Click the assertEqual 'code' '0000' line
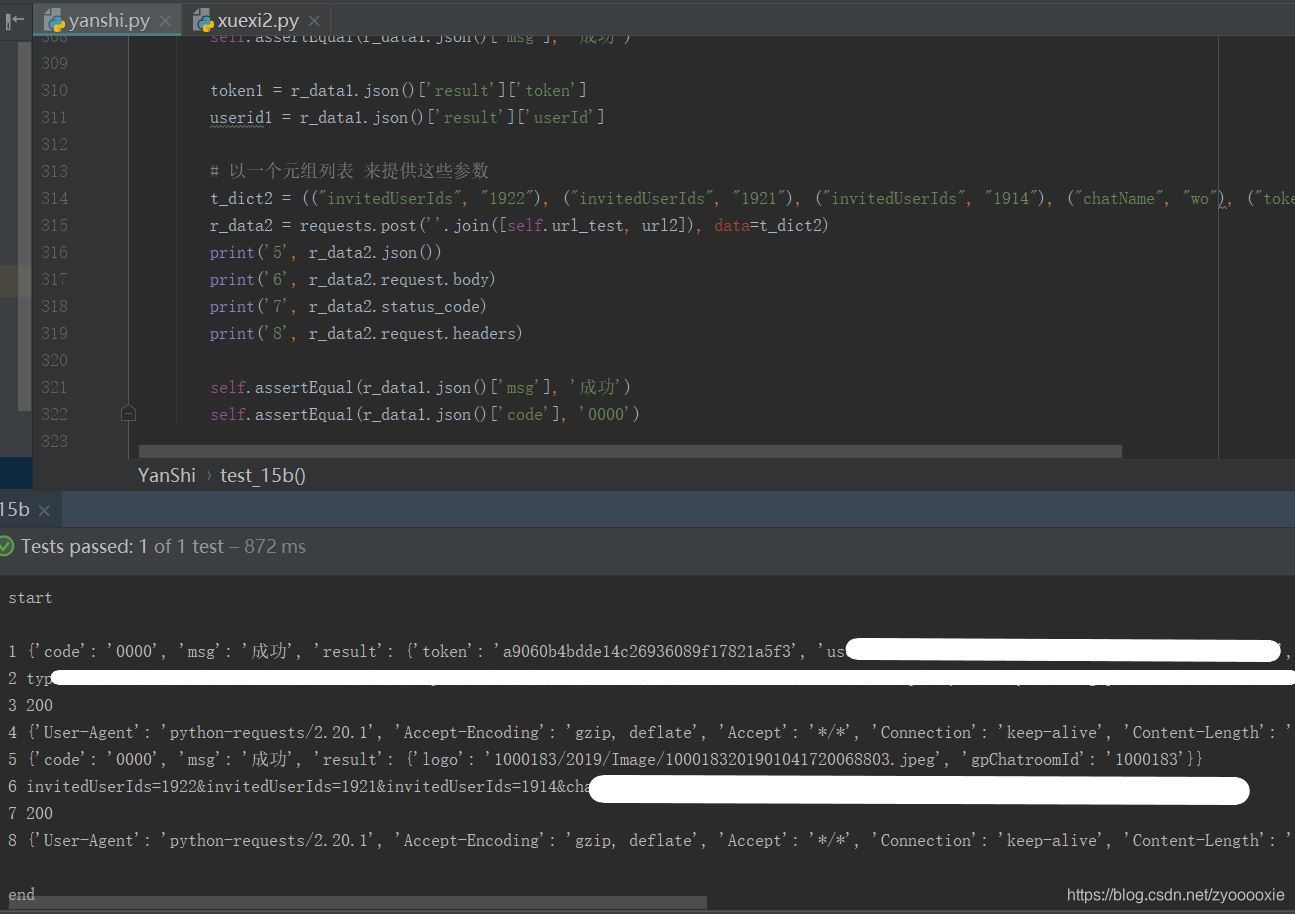This screenshot has width=1295, height=914. 424,414
